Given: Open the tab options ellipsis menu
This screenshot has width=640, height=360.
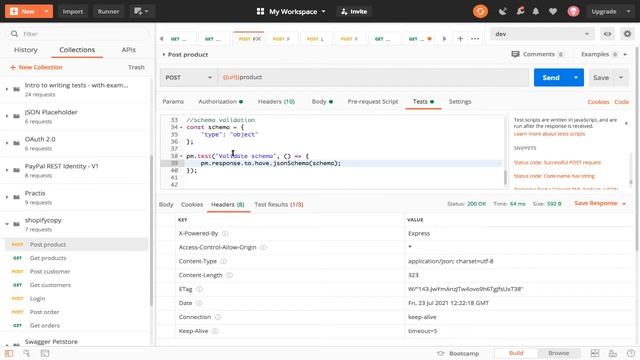Looking at the screenshot, I should (x=475, y=39).
